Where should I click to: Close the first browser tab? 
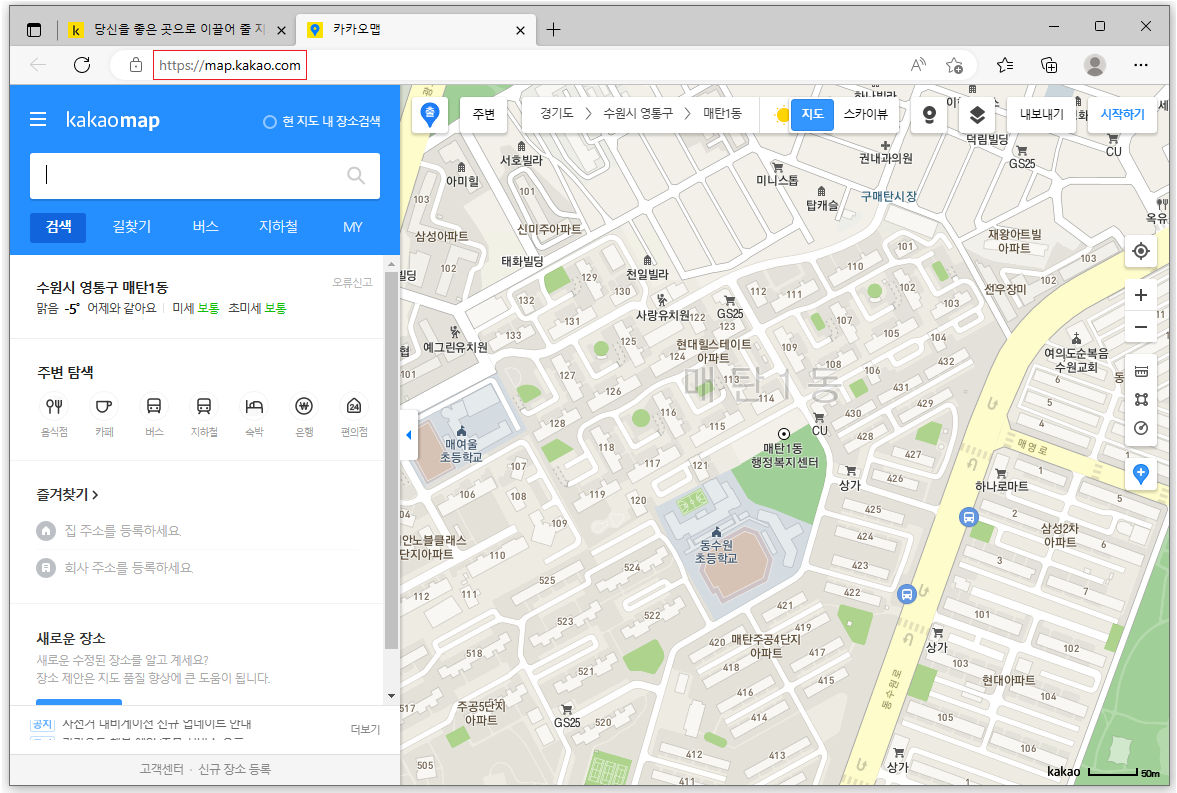pyautogui.click(x=281, y=30)
